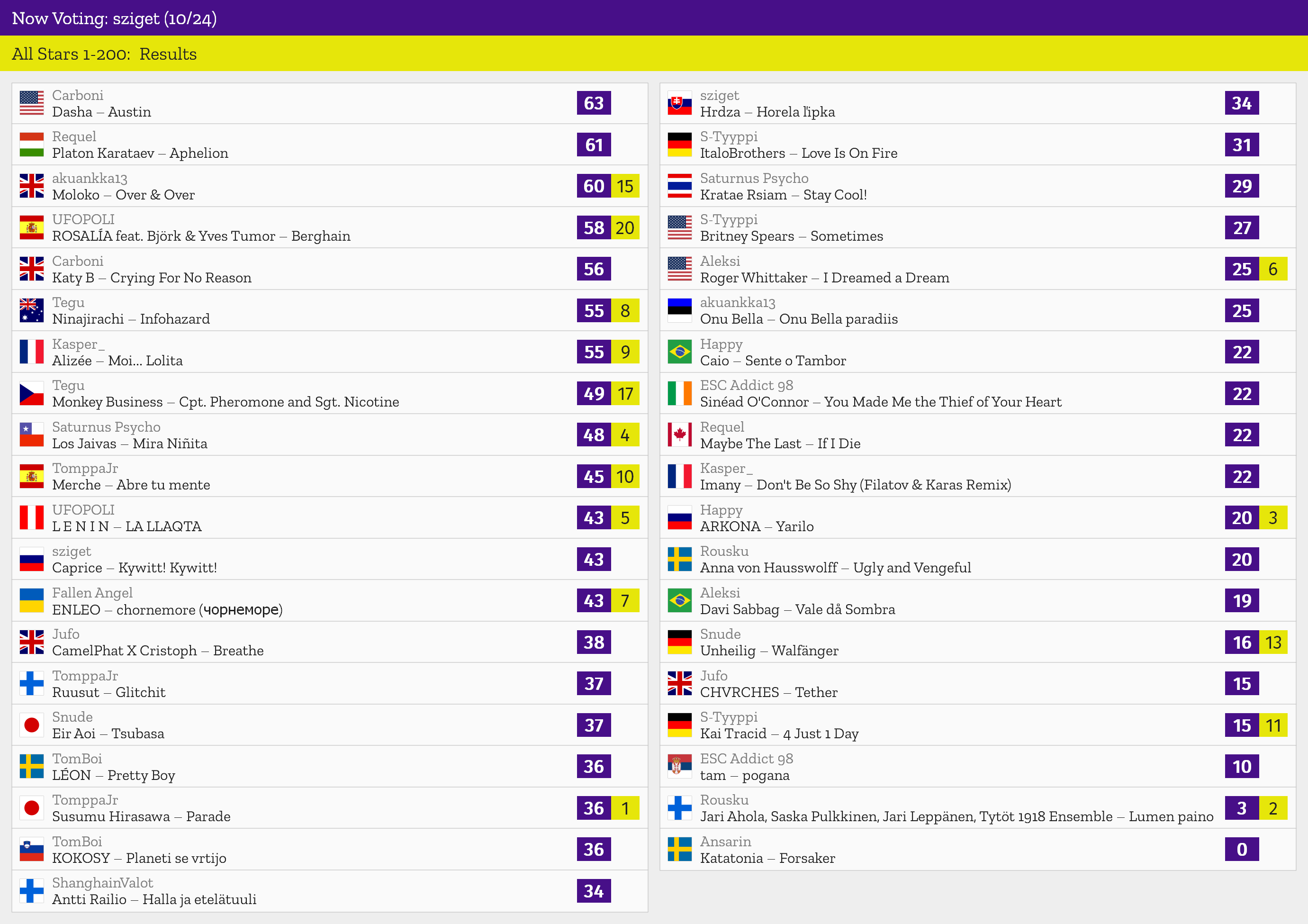1308x924 pixels.
Task: Select the US flag beside Roger Whittaker entry
Action: pos(680,269)
